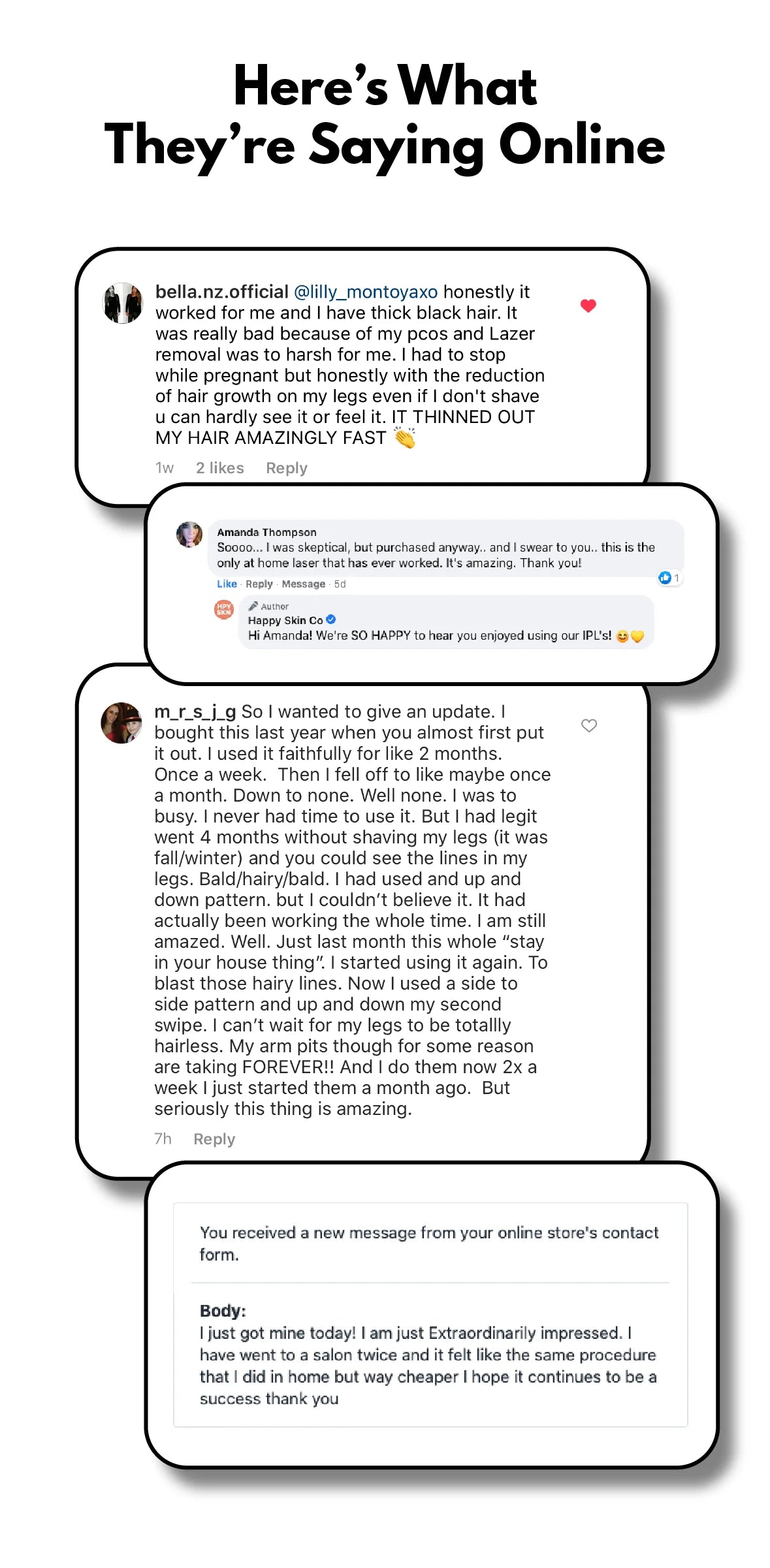View the 2 likes on bella's comment

(219, 468)
